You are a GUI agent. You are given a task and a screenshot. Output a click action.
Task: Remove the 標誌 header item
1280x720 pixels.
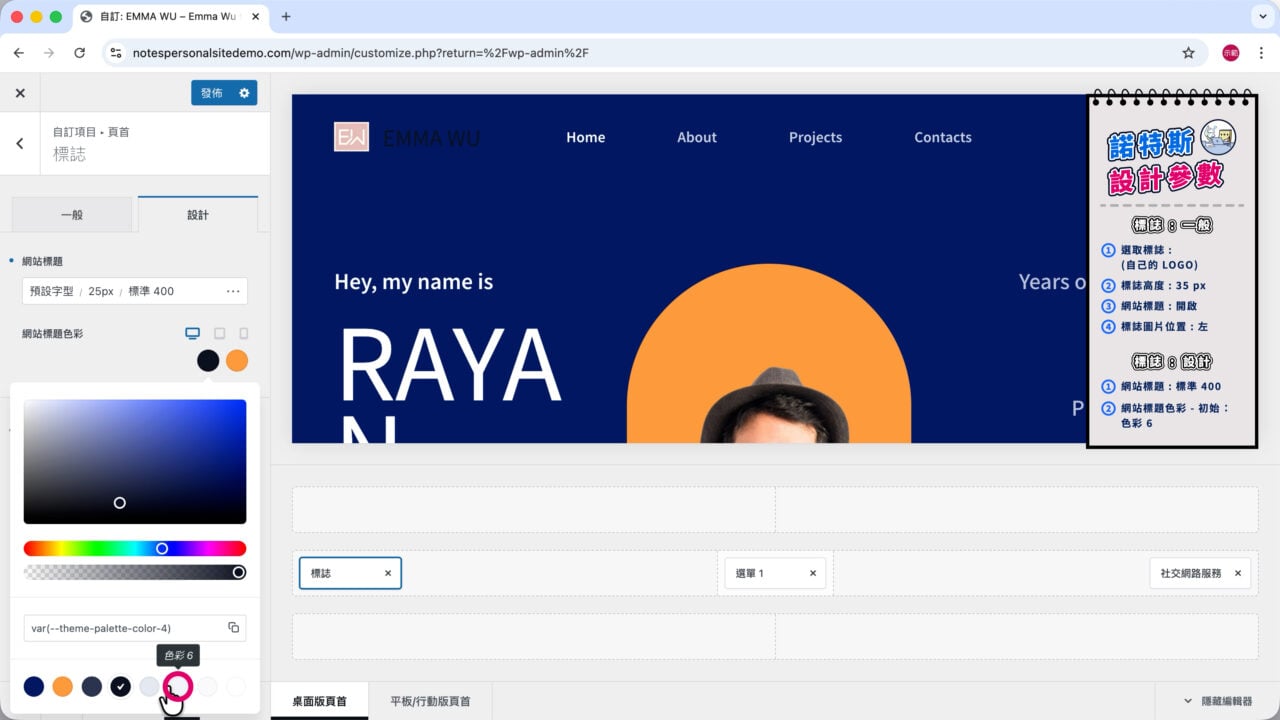point(388,573)
